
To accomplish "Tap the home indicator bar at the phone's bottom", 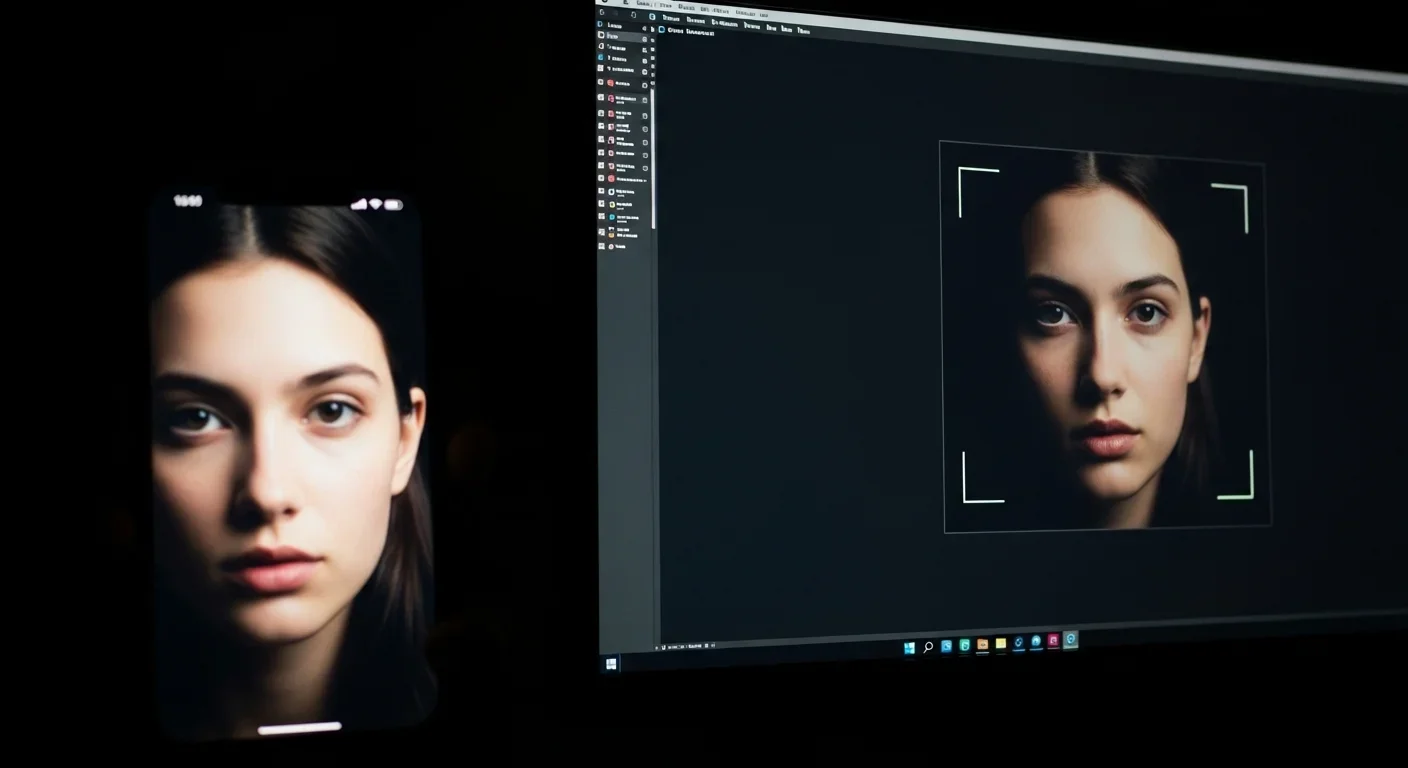I will [299, 728].
